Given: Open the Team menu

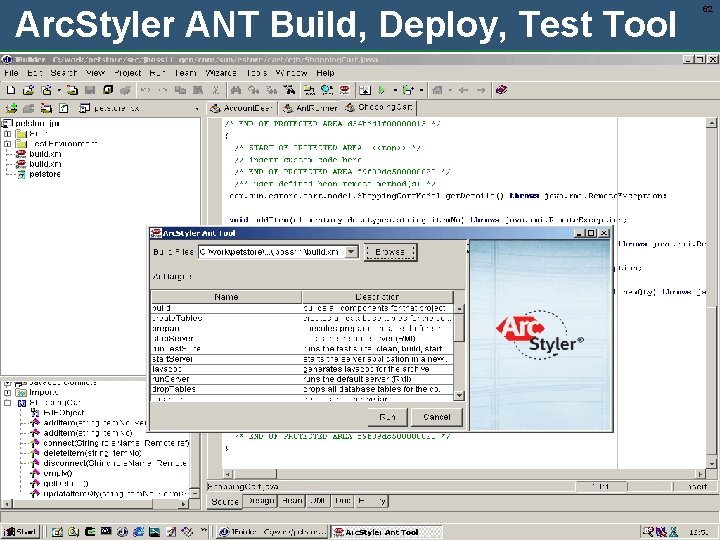Looking at the screenshot, I should coord(186,73).
